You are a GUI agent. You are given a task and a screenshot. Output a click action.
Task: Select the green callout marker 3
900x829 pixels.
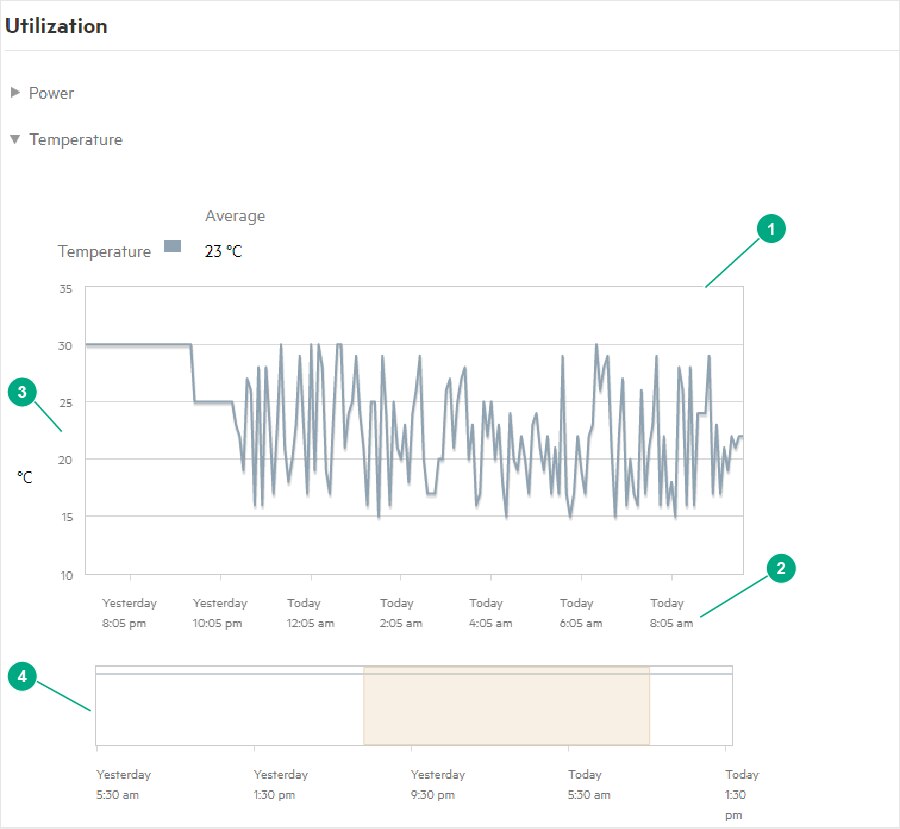[x=23, y=392]
